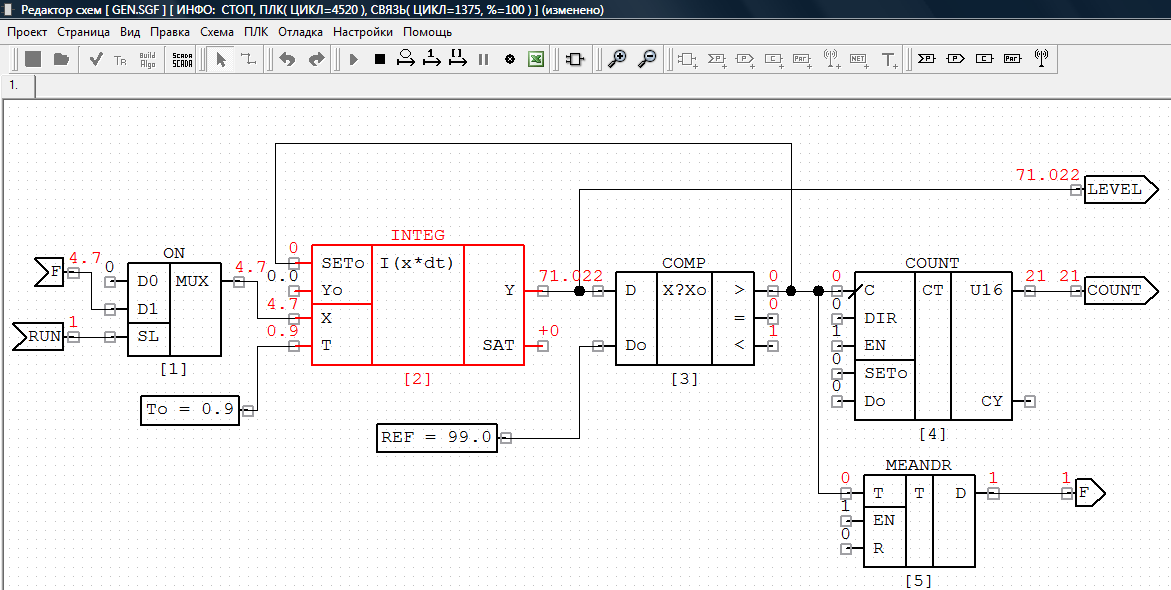This screenshot has height=590, width=1171.
Task: Click the Undo arrow icon
Action: point(288,59)
